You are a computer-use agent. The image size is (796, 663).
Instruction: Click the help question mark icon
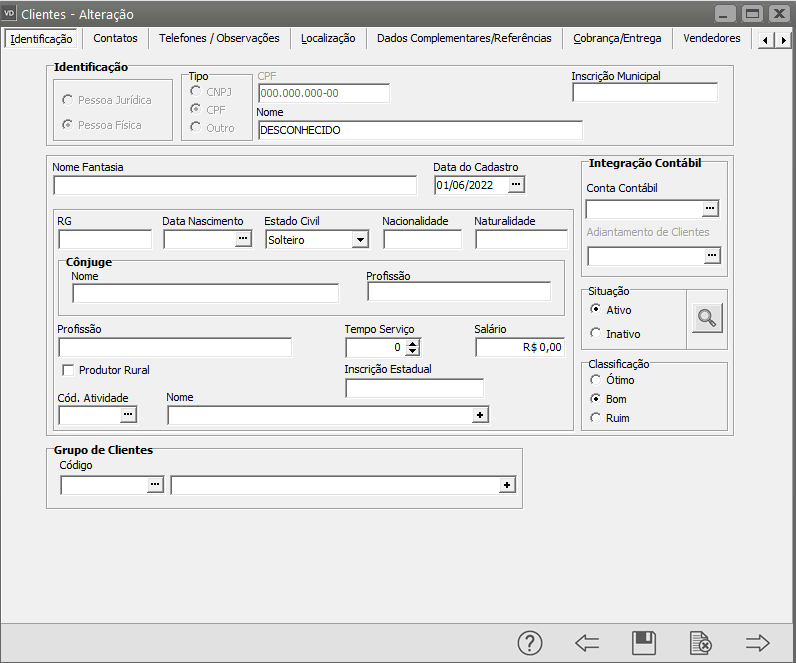coord(530,643)
